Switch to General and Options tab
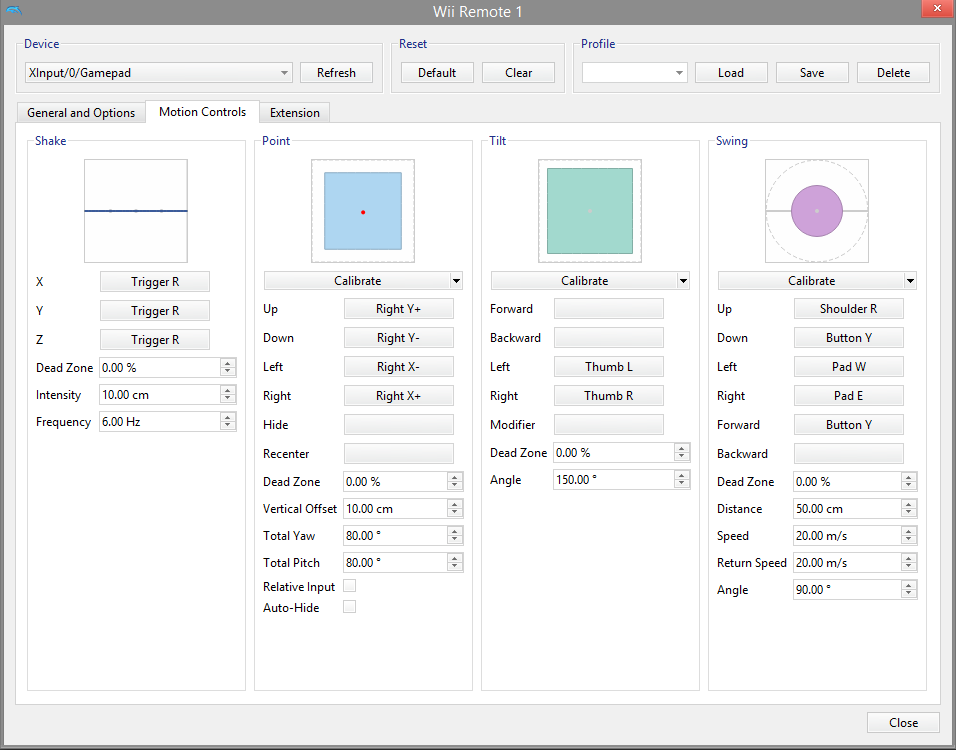The width and height of the screenshot is (956, 750). pos(81,113)
